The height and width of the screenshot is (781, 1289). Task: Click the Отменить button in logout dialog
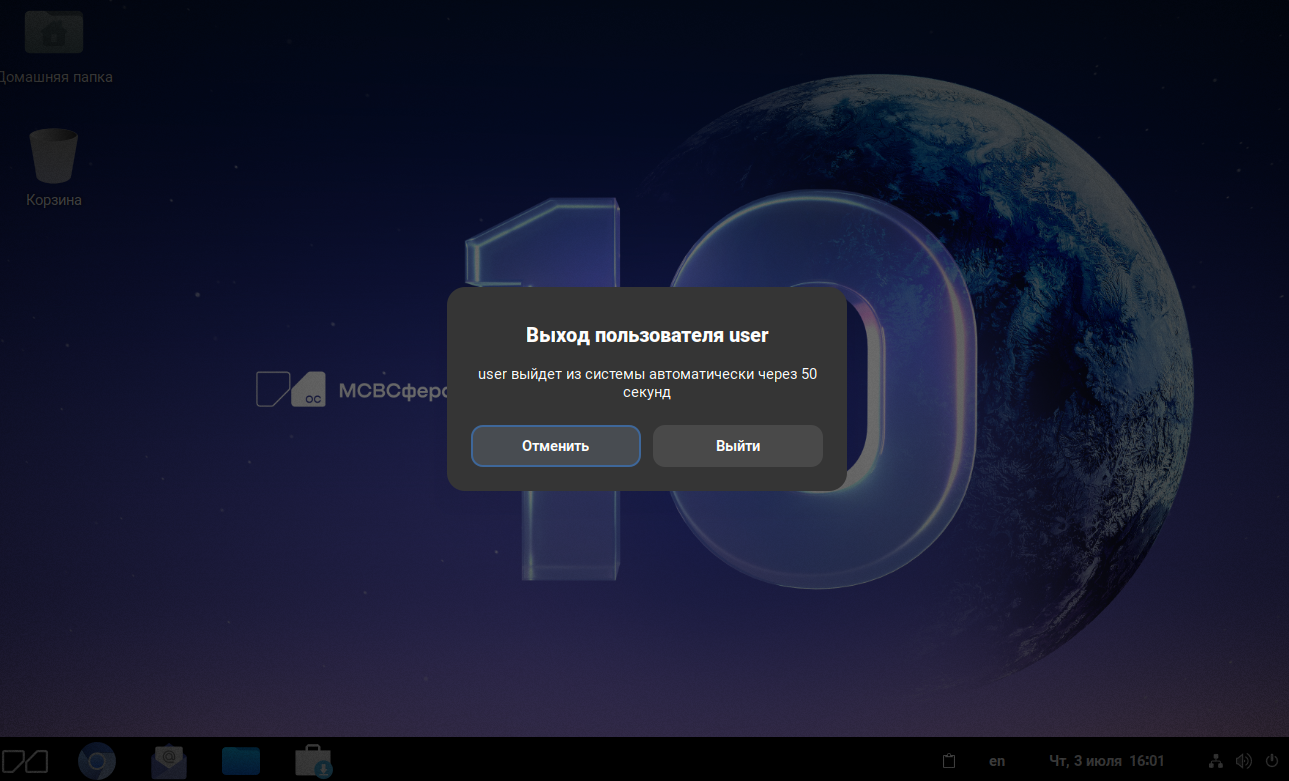[x=555, y=446]
